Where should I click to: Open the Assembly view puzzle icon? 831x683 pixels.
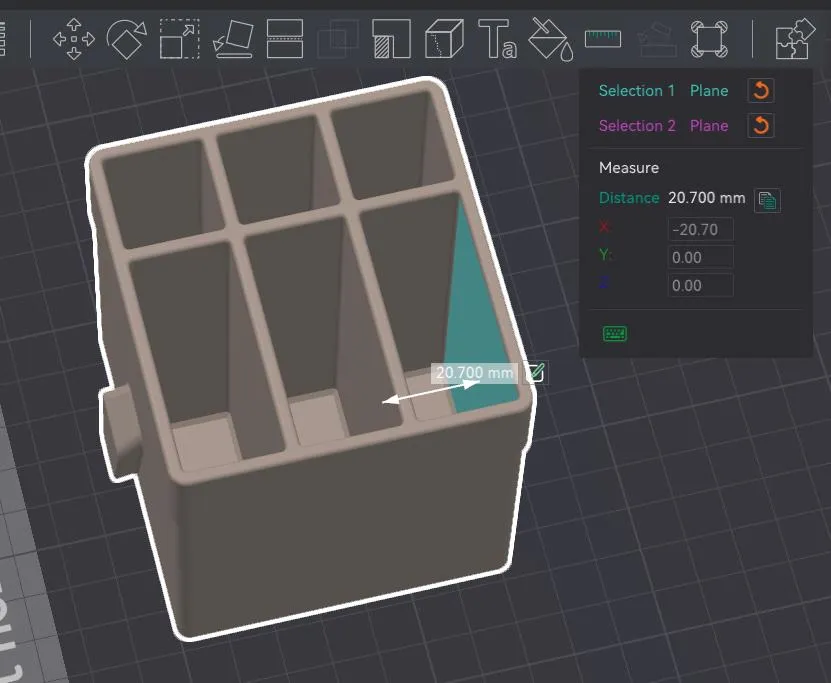pyautogui.click(x=793, y=38)
